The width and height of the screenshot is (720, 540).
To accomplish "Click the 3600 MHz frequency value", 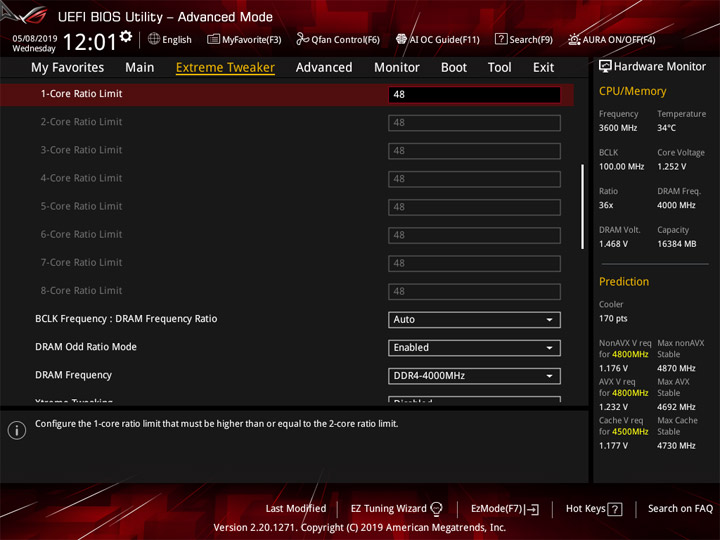I will coord(618,128).
